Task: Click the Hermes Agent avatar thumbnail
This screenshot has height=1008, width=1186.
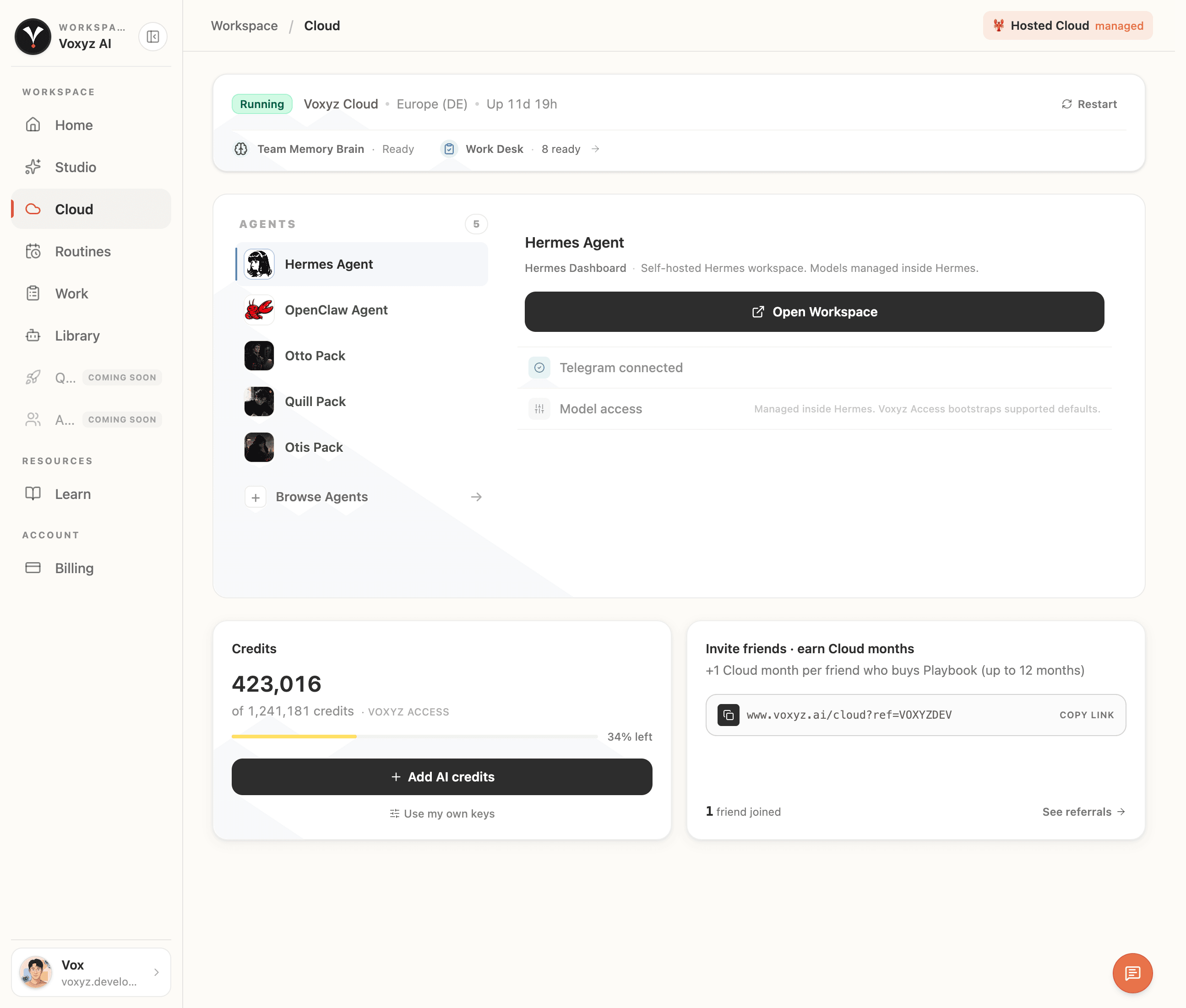Action: (259, 264)
